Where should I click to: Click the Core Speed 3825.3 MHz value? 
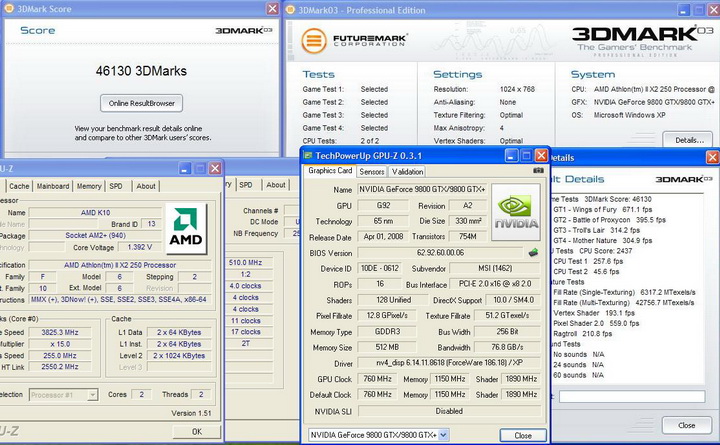pos(60,332)
